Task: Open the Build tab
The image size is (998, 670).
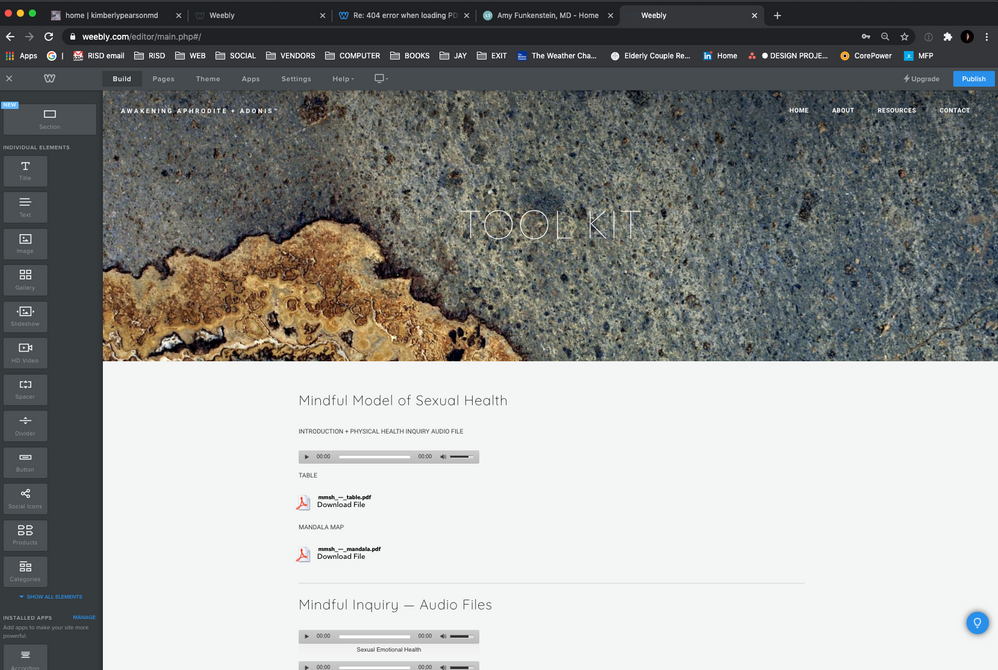Action: pos(122,79)
